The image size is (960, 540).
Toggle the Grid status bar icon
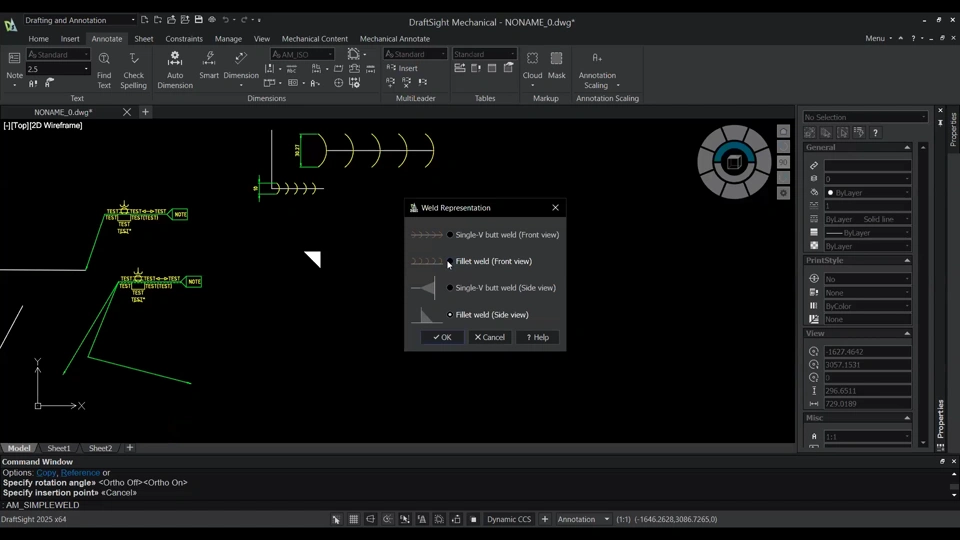tap(353, 519)
